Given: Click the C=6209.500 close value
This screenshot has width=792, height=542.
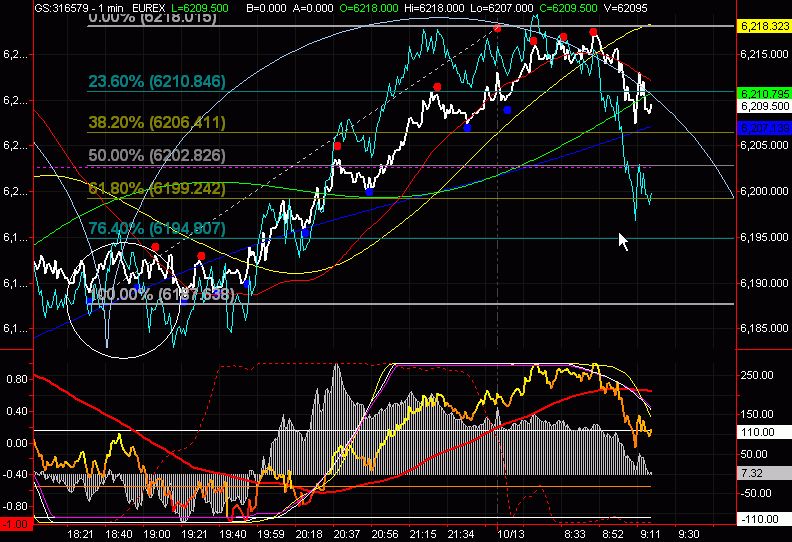Looking at the screenshot, I should pos(568,8).
